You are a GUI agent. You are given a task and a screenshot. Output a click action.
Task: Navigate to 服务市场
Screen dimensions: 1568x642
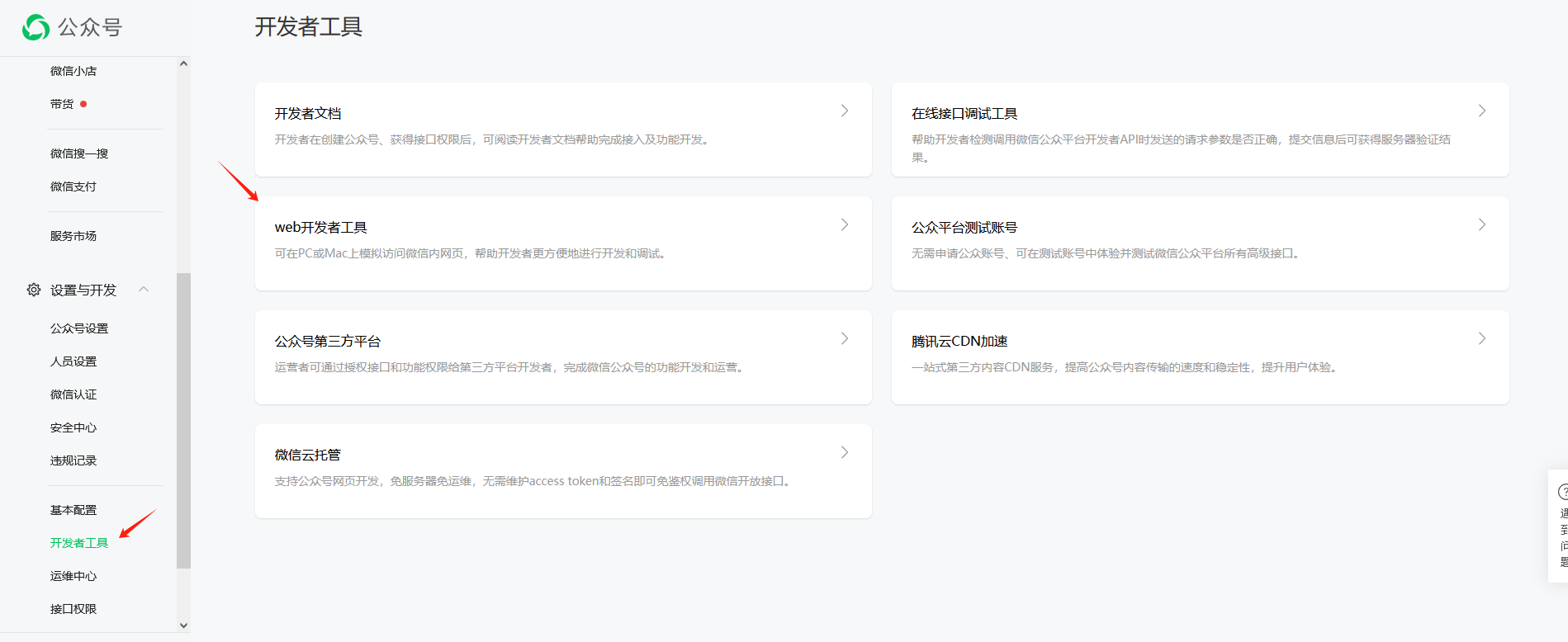[73, 236]
